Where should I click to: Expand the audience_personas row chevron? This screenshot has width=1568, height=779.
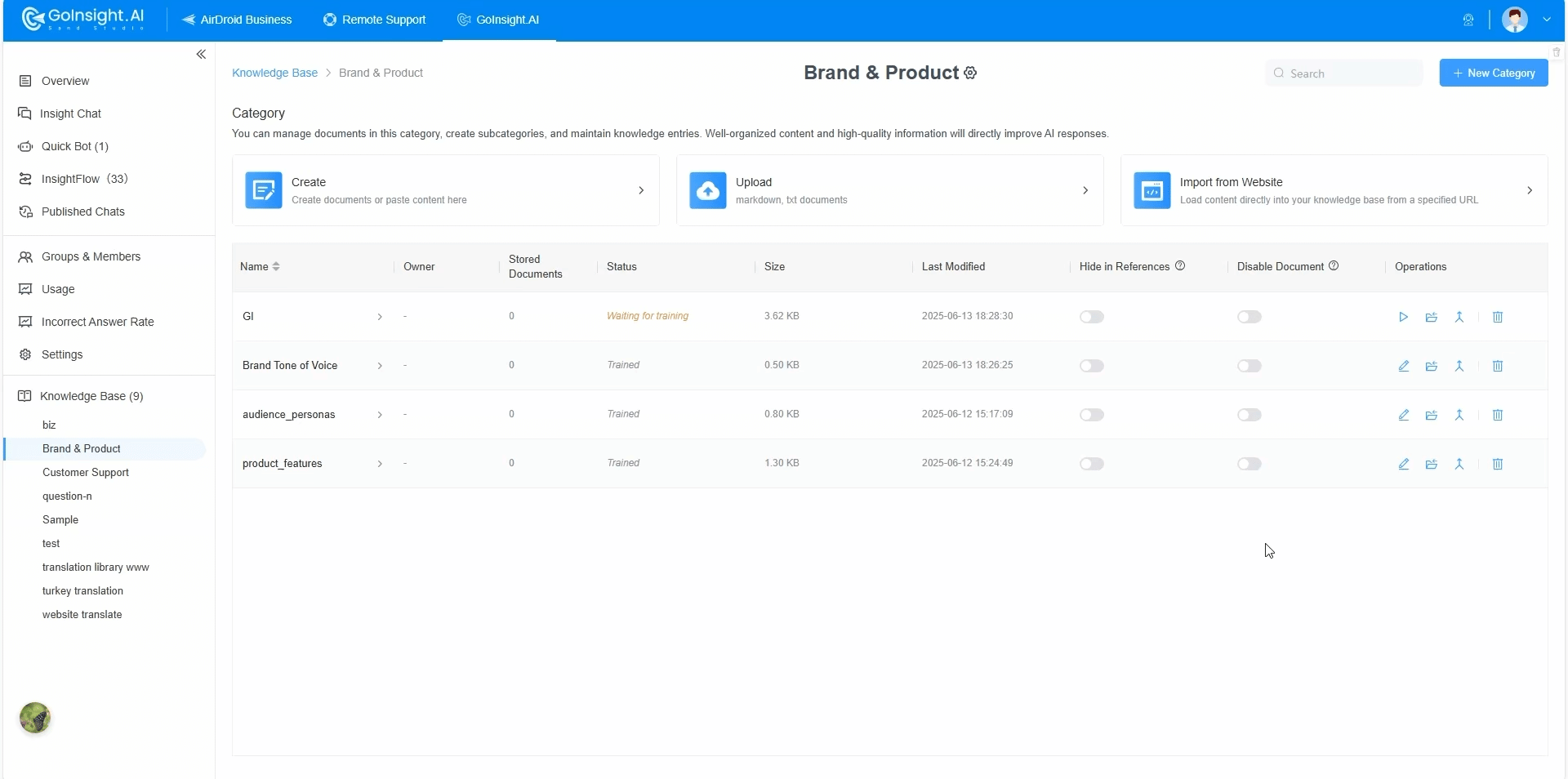380,415
